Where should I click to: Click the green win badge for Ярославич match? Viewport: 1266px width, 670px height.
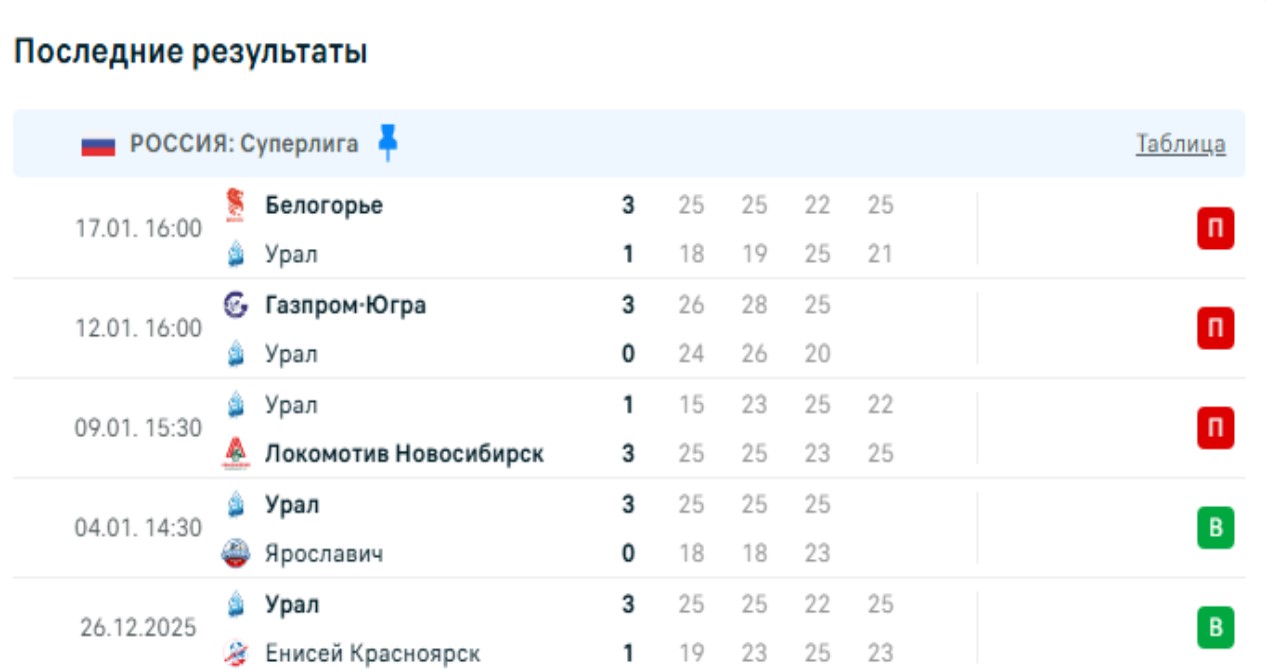click(x=1215, y=528)
